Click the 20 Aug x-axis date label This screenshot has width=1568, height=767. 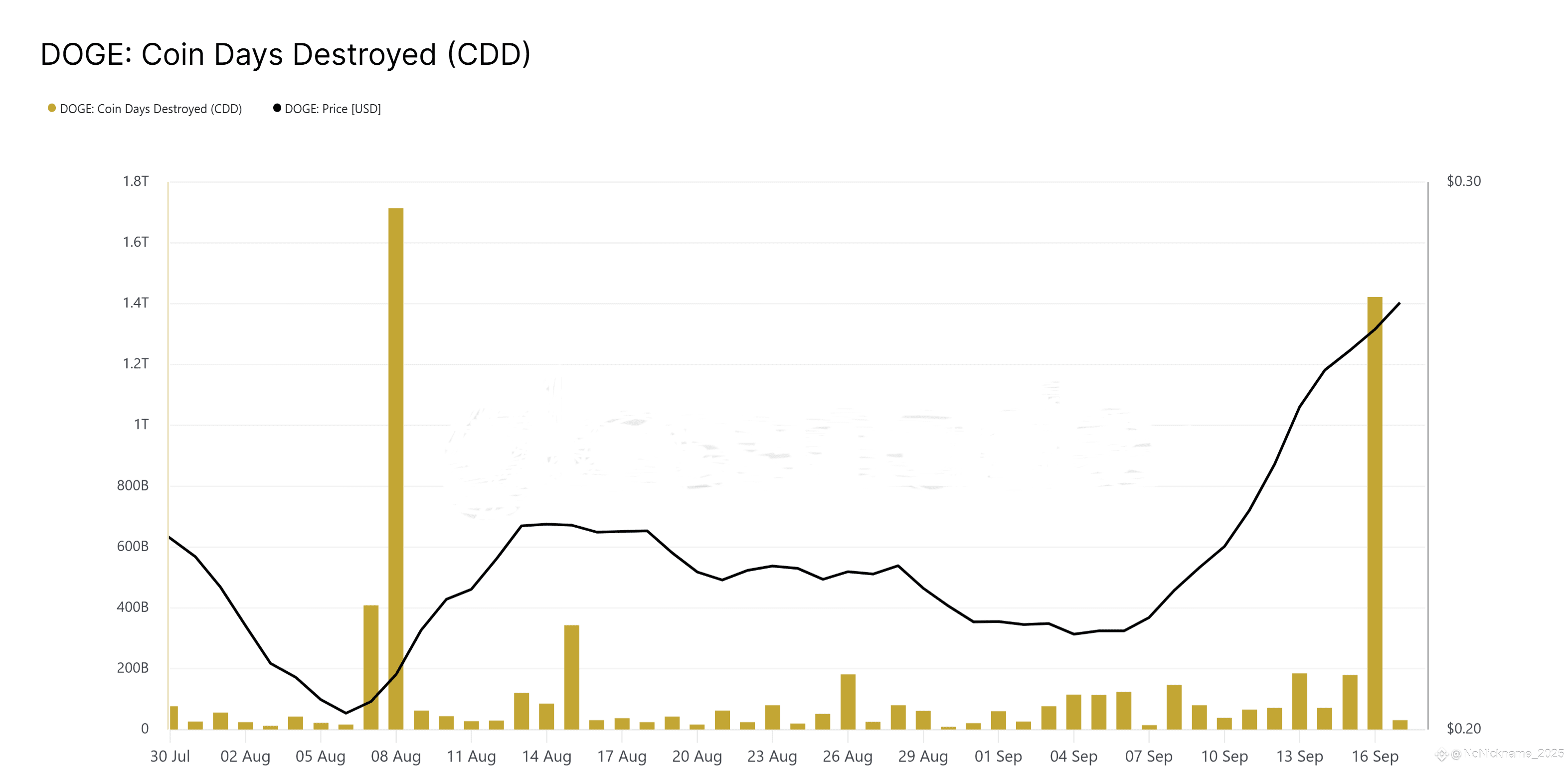[697, 756]
